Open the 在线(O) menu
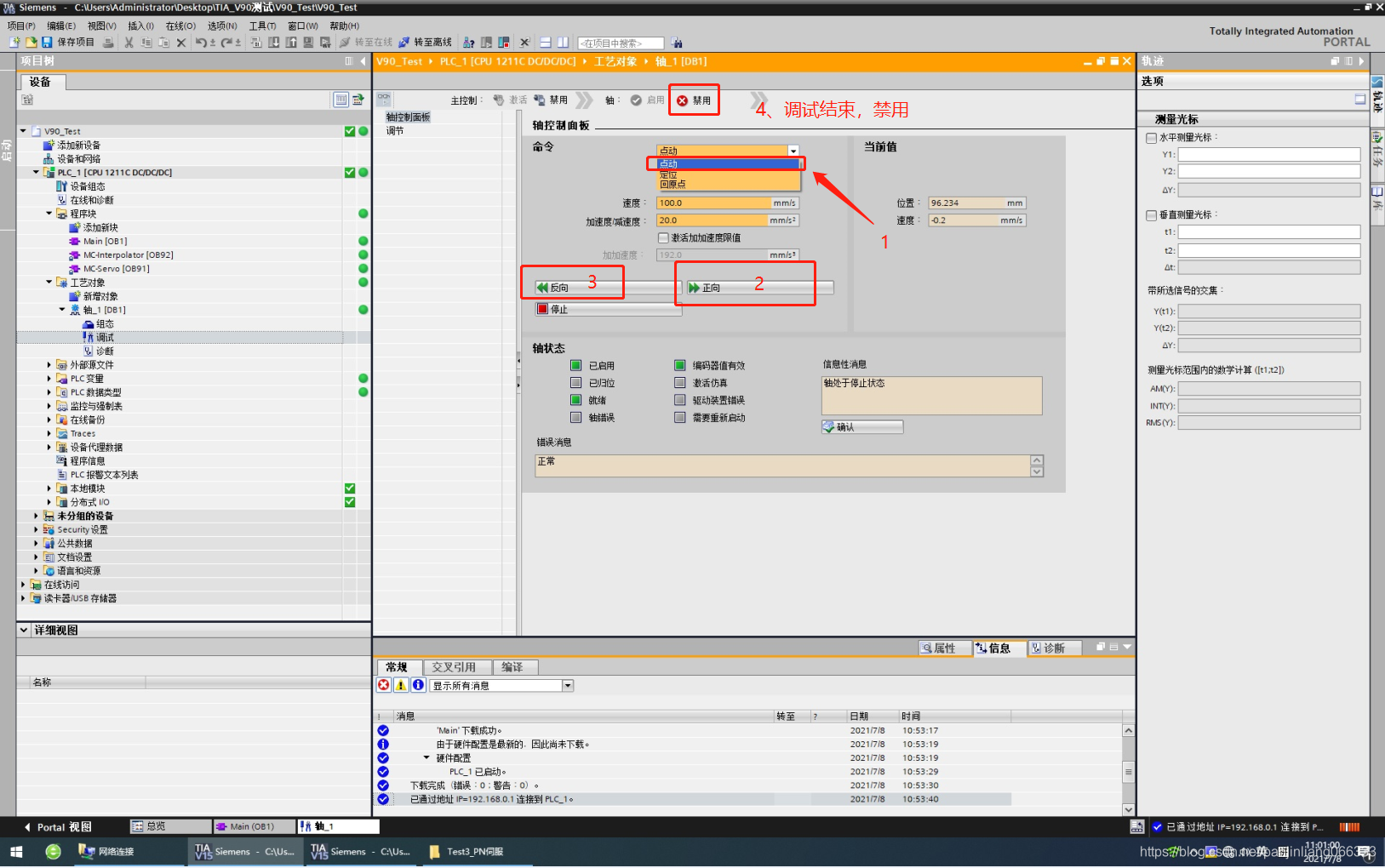Screen dimensions: 1385x868 coord(180,26)
